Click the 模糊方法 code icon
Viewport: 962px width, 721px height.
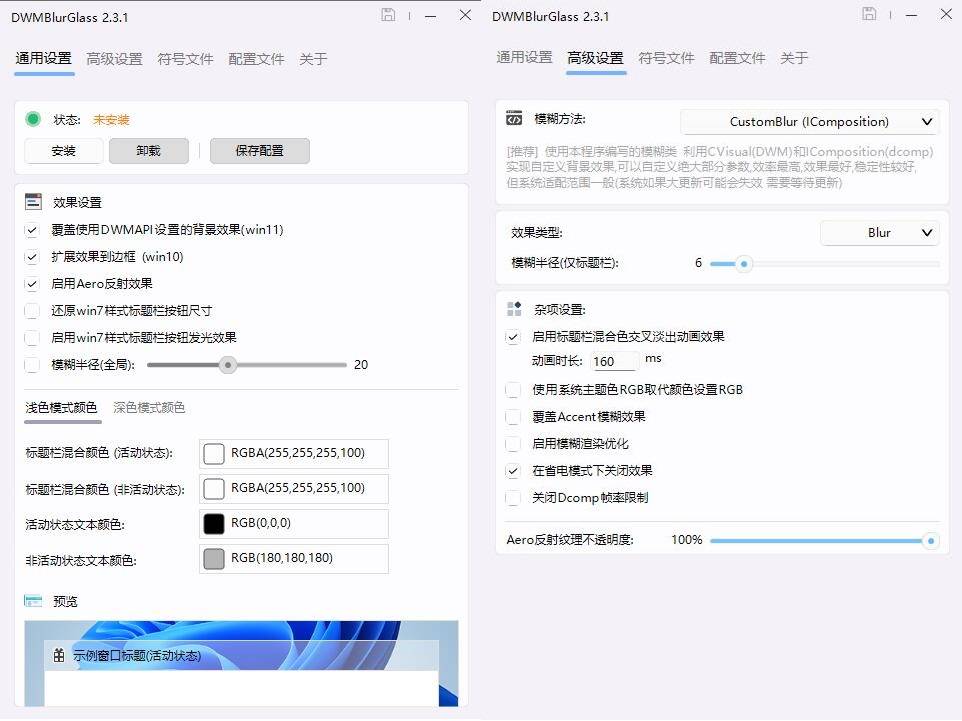[514, 118]
